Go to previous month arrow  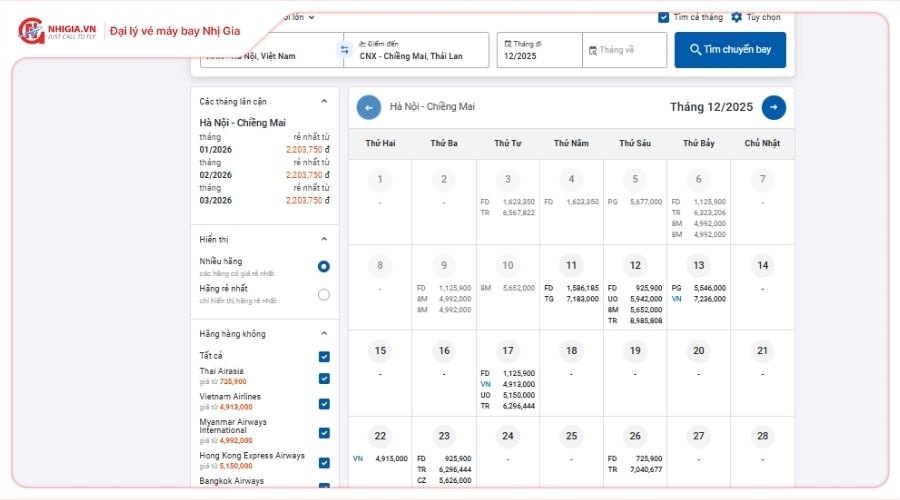(369, 107)
